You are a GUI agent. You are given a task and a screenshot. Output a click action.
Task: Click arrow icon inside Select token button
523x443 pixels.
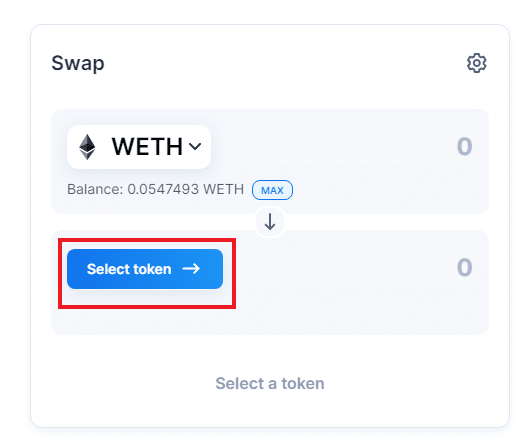[x=191, y=269]
